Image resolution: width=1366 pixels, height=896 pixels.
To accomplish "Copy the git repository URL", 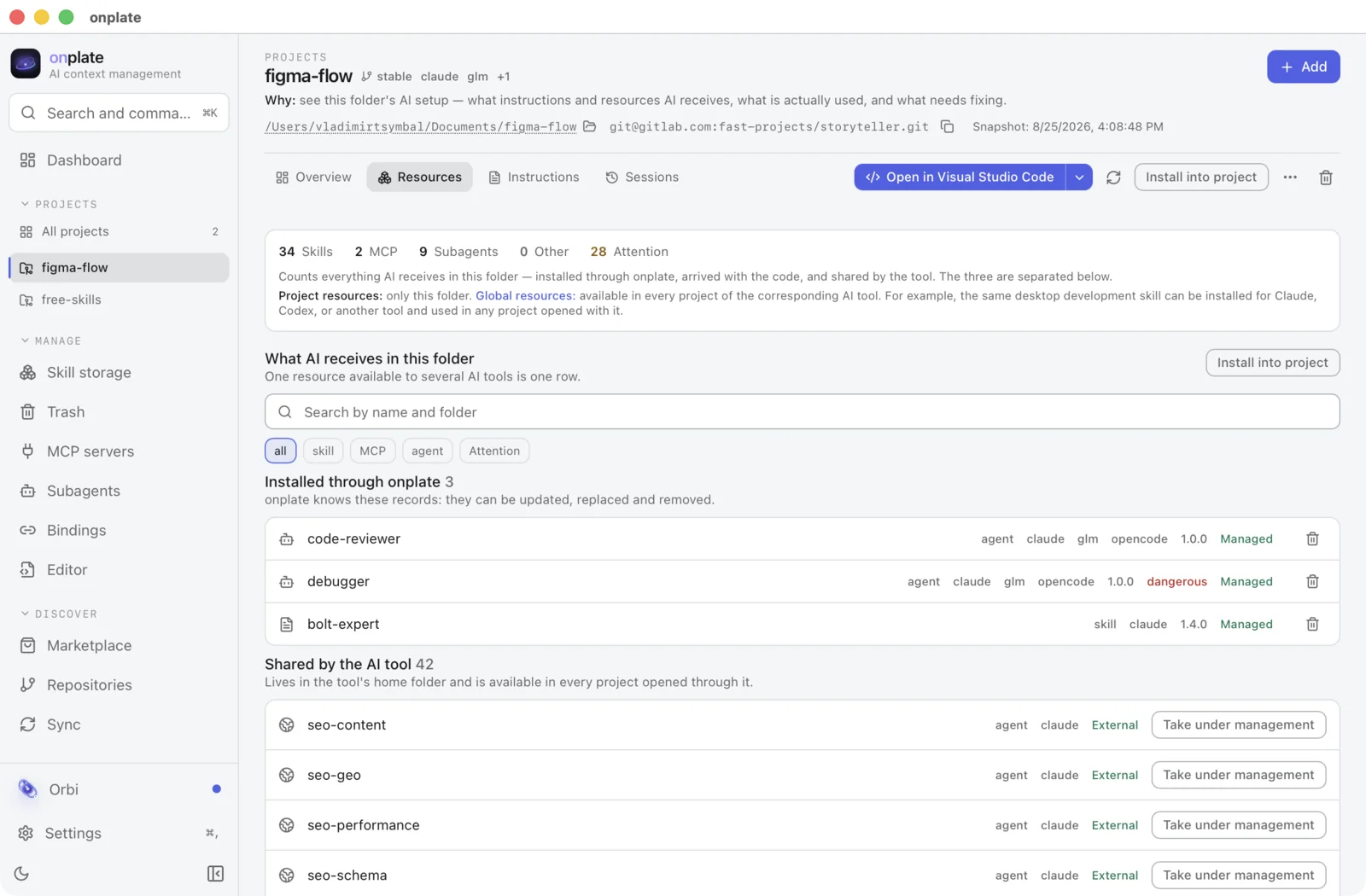I will [947, 126].
